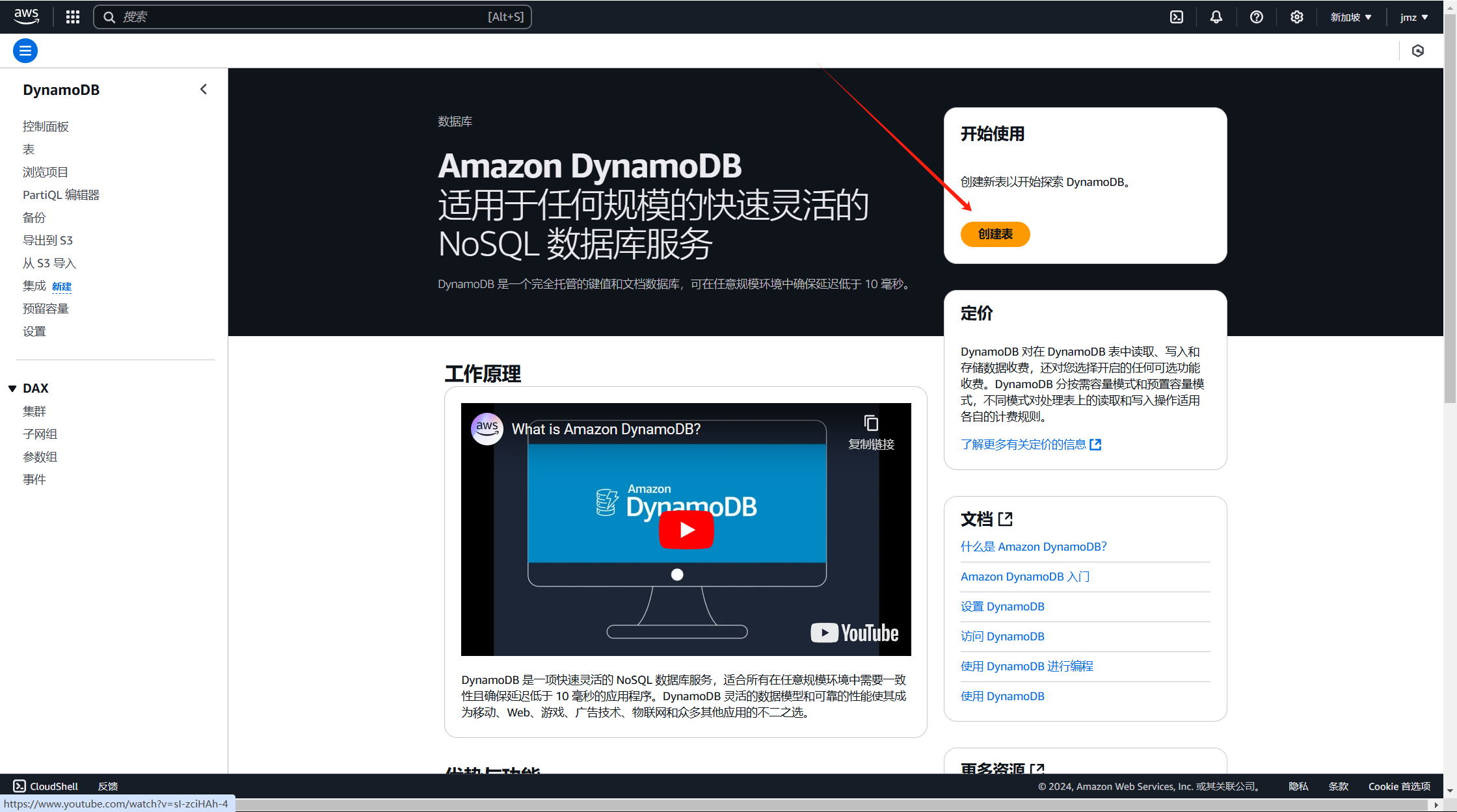Click the search magnifier icon
The height and width of the screenshot is (812, 1457).
[109, 17]
